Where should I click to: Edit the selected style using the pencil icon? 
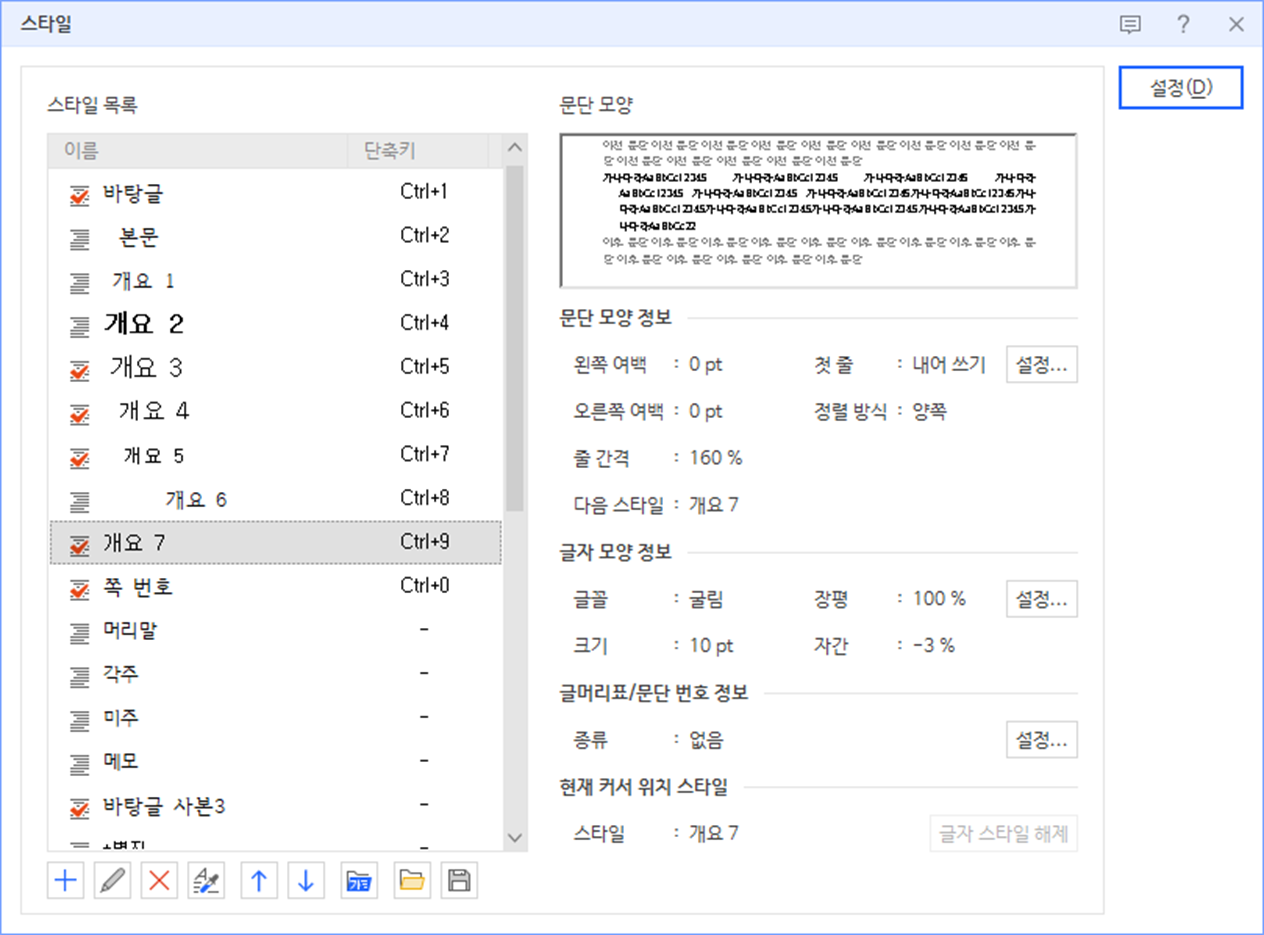(112, 880)
